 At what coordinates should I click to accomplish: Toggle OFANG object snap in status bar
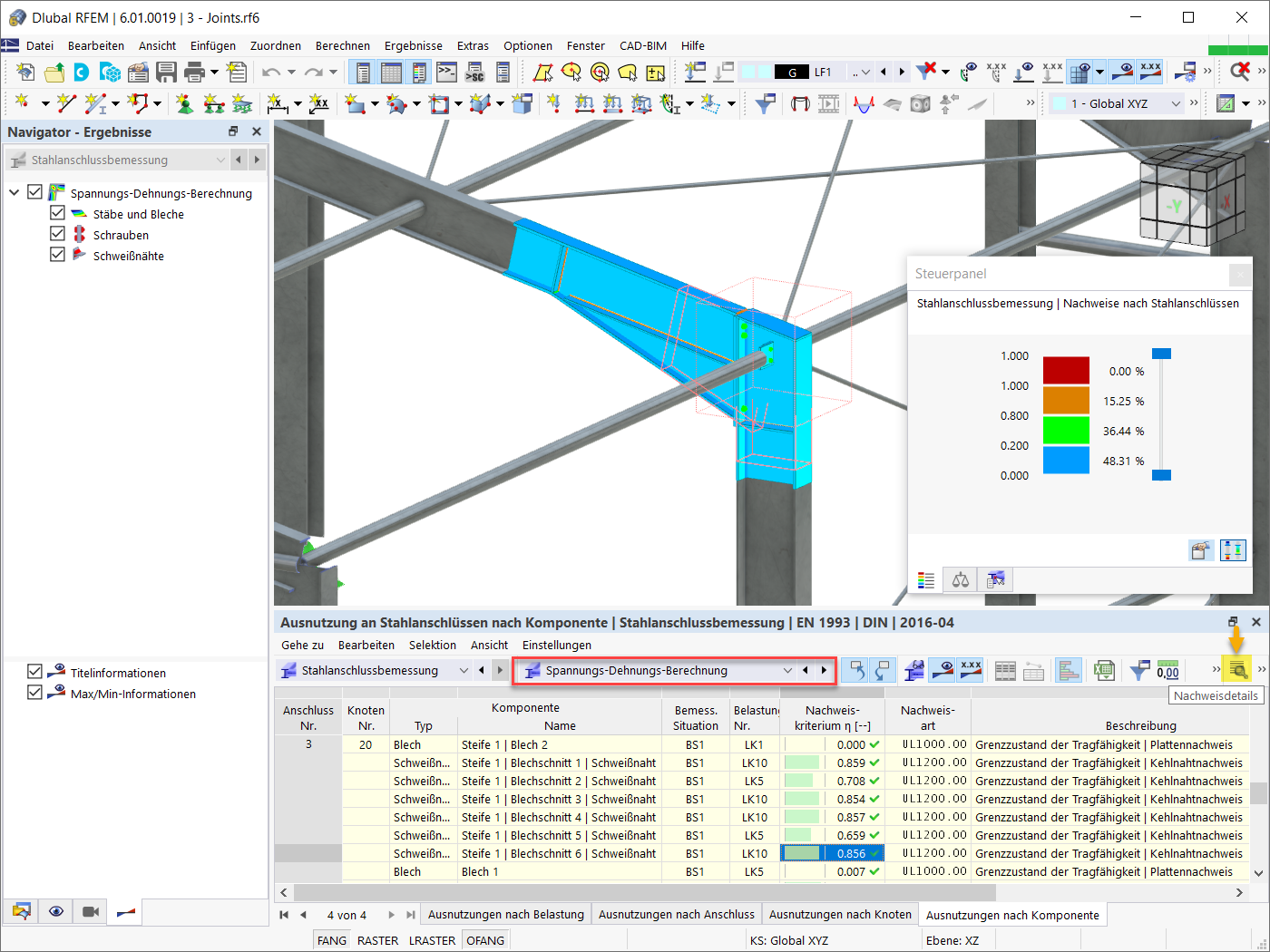pyautogui.click(x=485, y=940)
